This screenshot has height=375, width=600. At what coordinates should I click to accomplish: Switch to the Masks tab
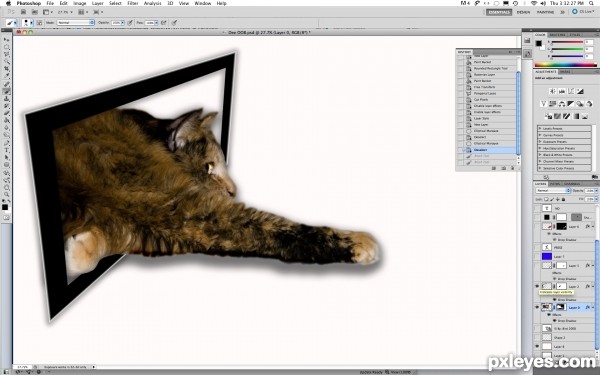[x=565, y=72]
